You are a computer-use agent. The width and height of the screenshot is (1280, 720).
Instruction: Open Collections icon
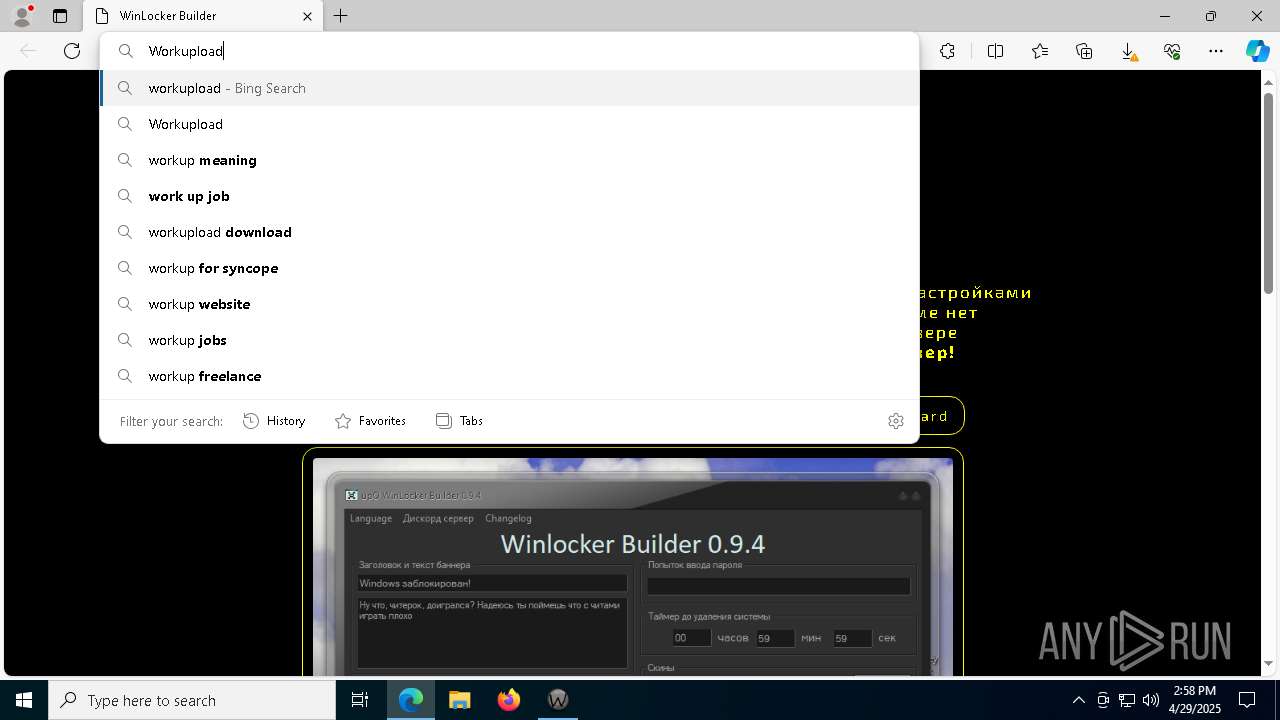pos(1084,51)
